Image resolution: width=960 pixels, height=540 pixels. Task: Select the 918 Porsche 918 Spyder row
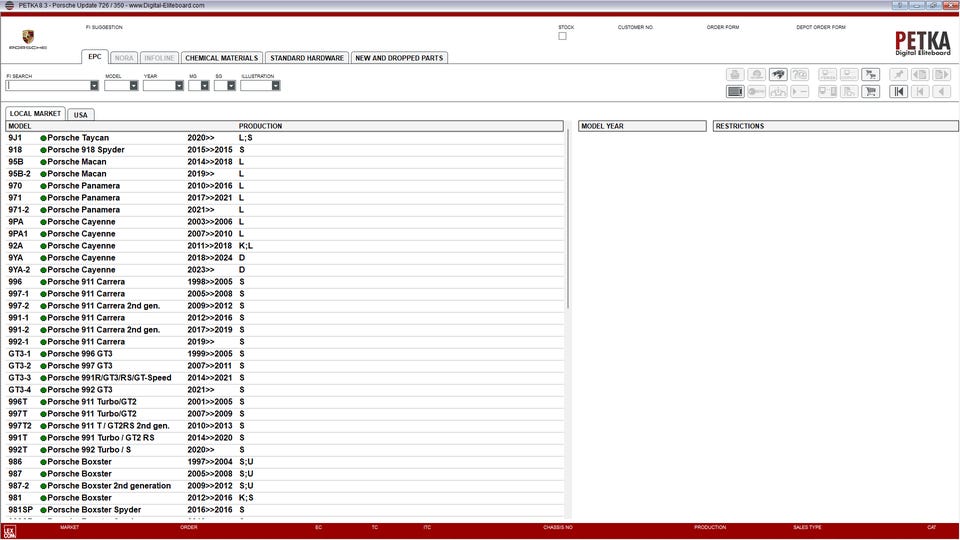(285, 150)
